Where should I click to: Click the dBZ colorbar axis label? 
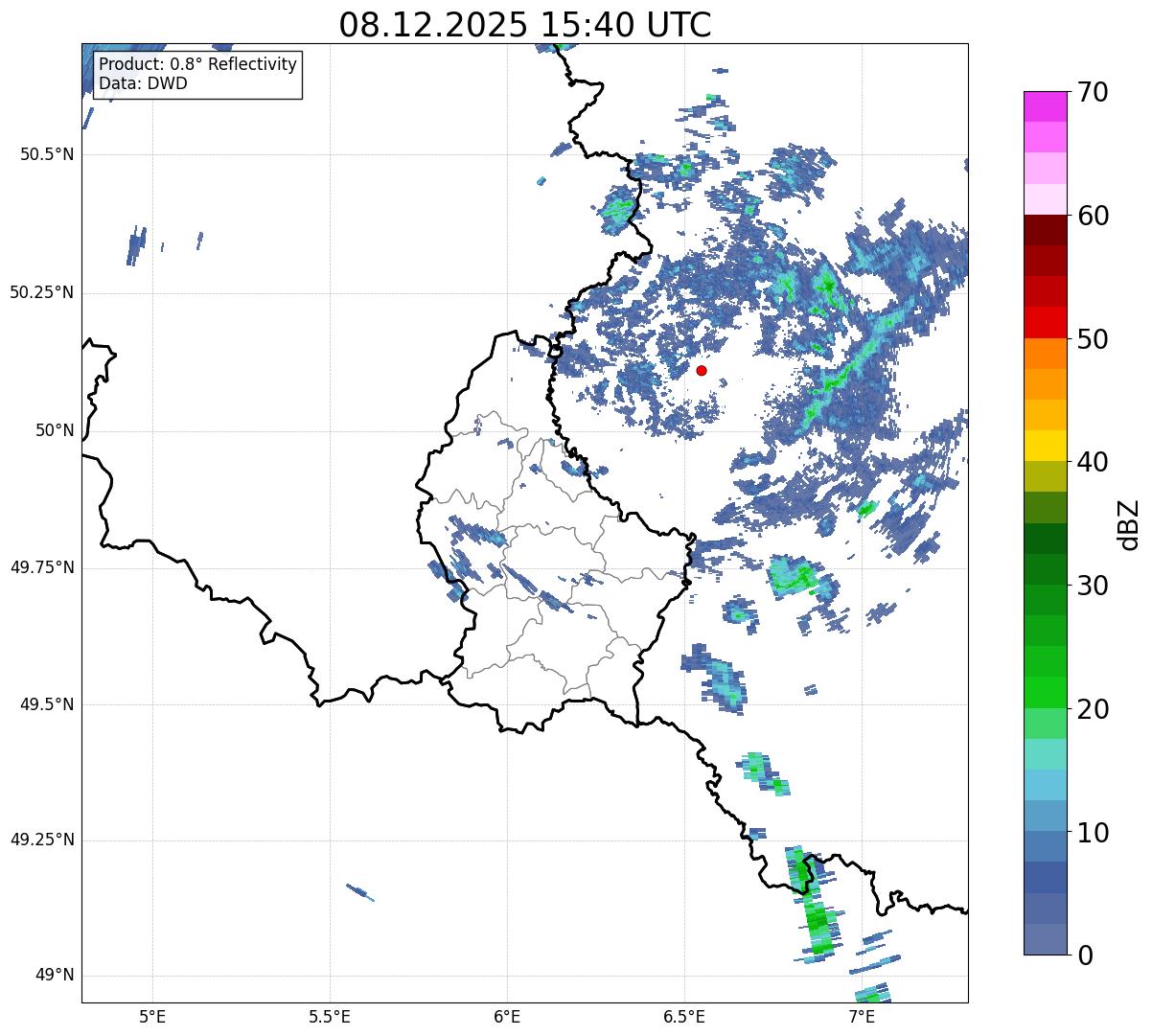(x=1130, y=523)
